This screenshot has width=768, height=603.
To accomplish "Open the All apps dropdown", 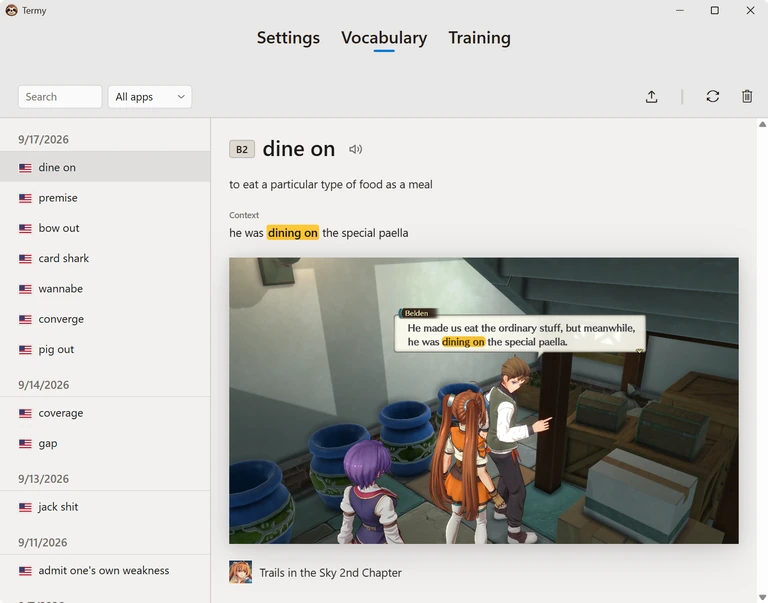I will pyautogui.click(x=150, y=97).
